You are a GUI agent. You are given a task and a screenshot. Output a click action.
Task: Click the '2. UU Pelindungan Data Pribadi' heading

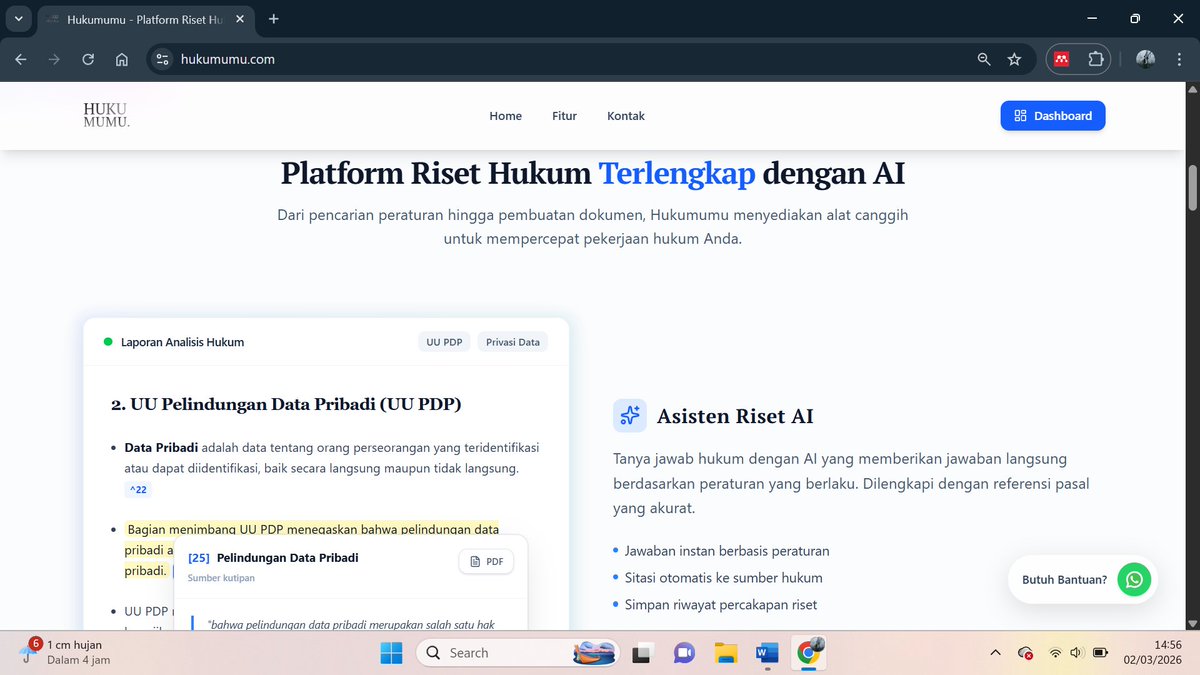point(286,405)
